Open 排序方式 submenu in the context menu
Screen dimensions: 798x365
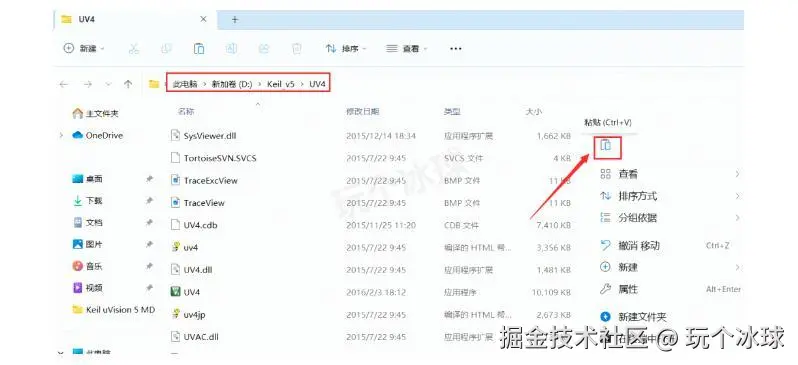(x=670, y=196)
